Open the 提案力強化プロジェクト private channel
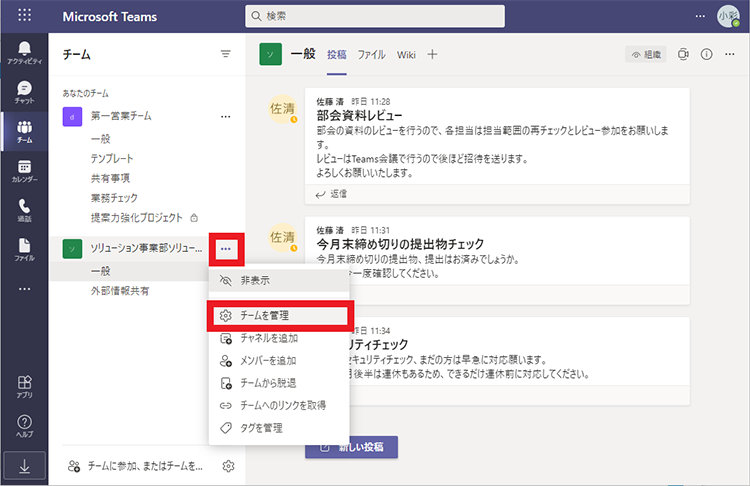Viewport: 750px width, 486px height. coord(137,218)
